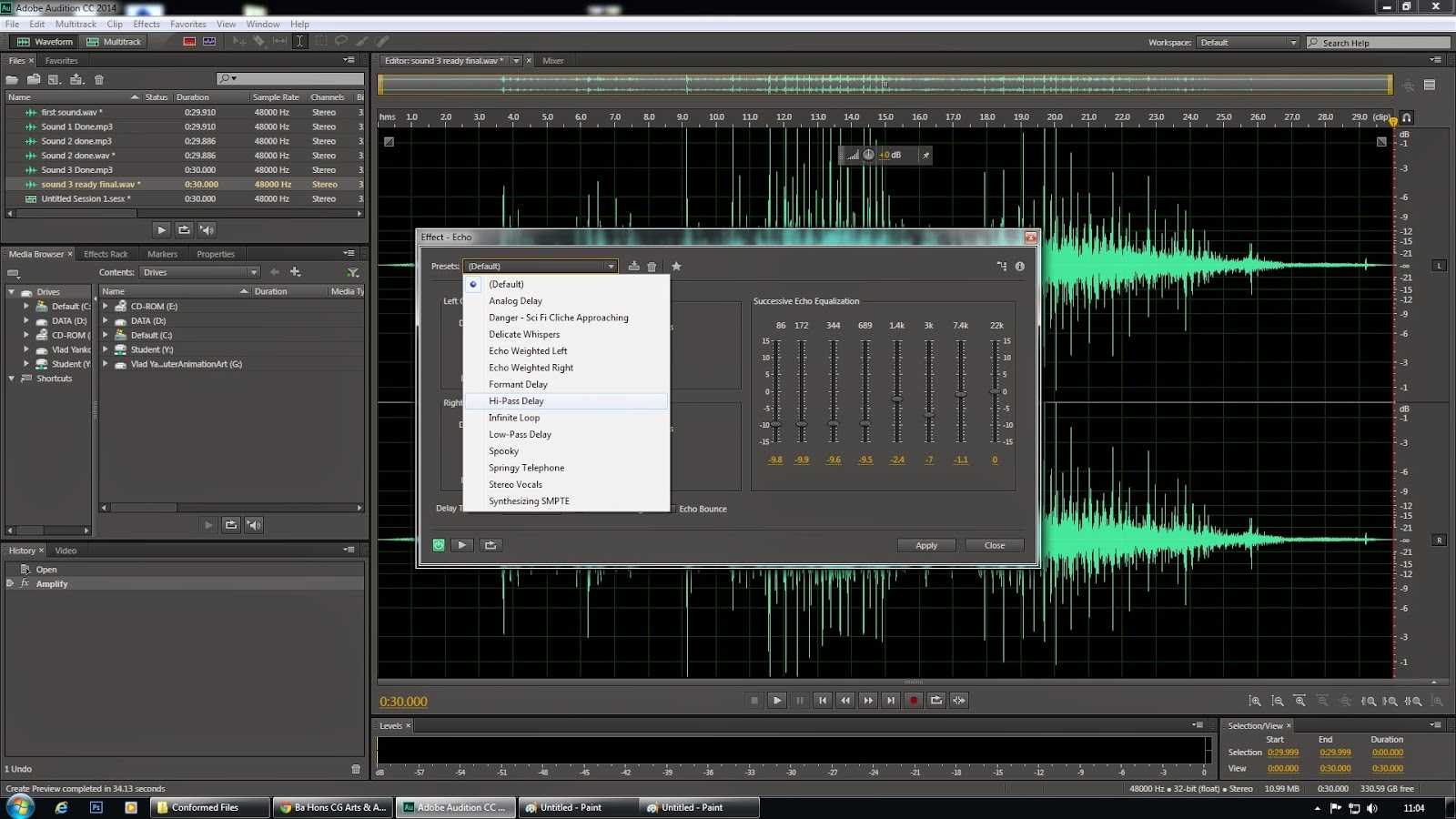Preview play the Echo effect
1456x819 pixels.
[462, 545]
